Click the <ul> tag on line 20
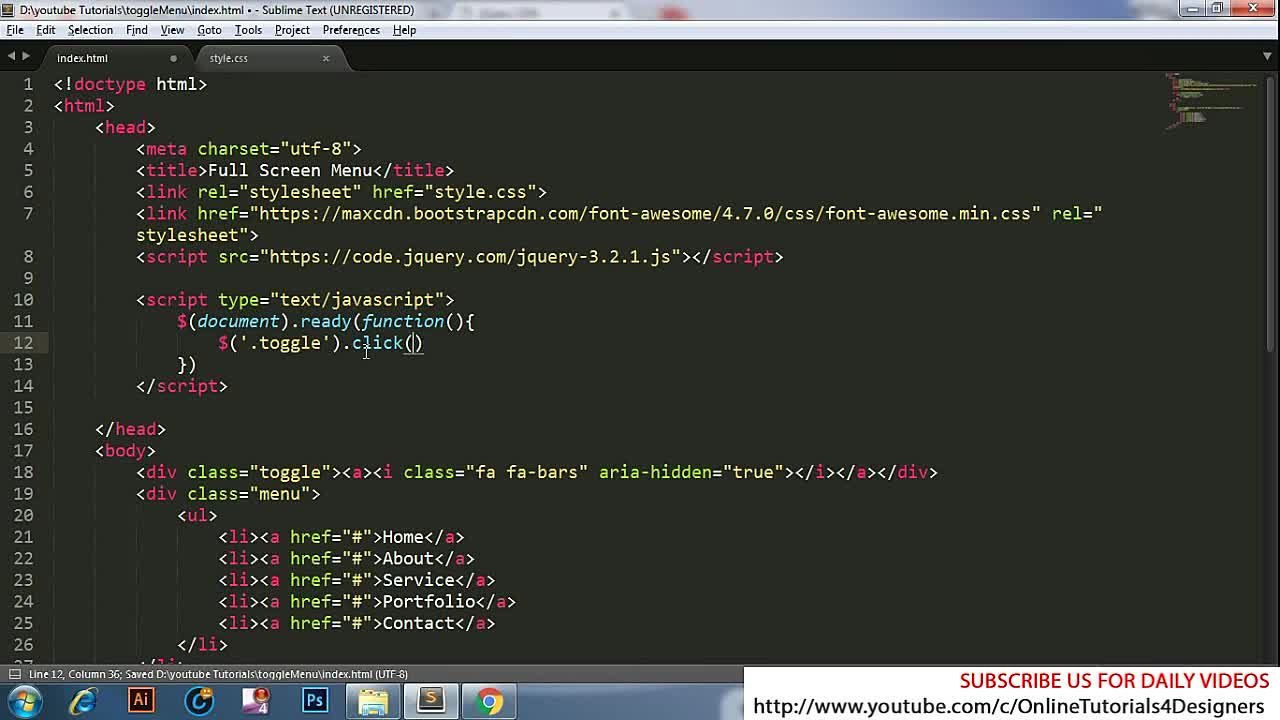 click(197, 515)
